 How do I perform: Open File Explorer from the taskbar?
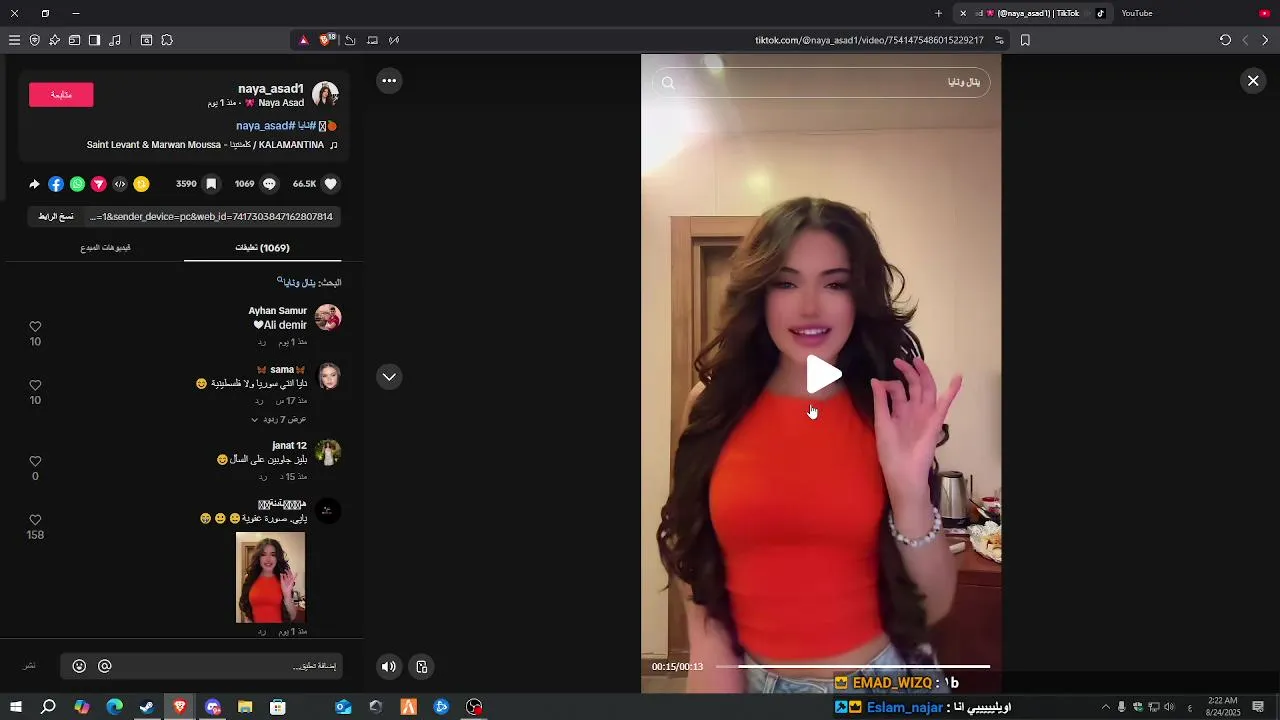coord(245,707)
